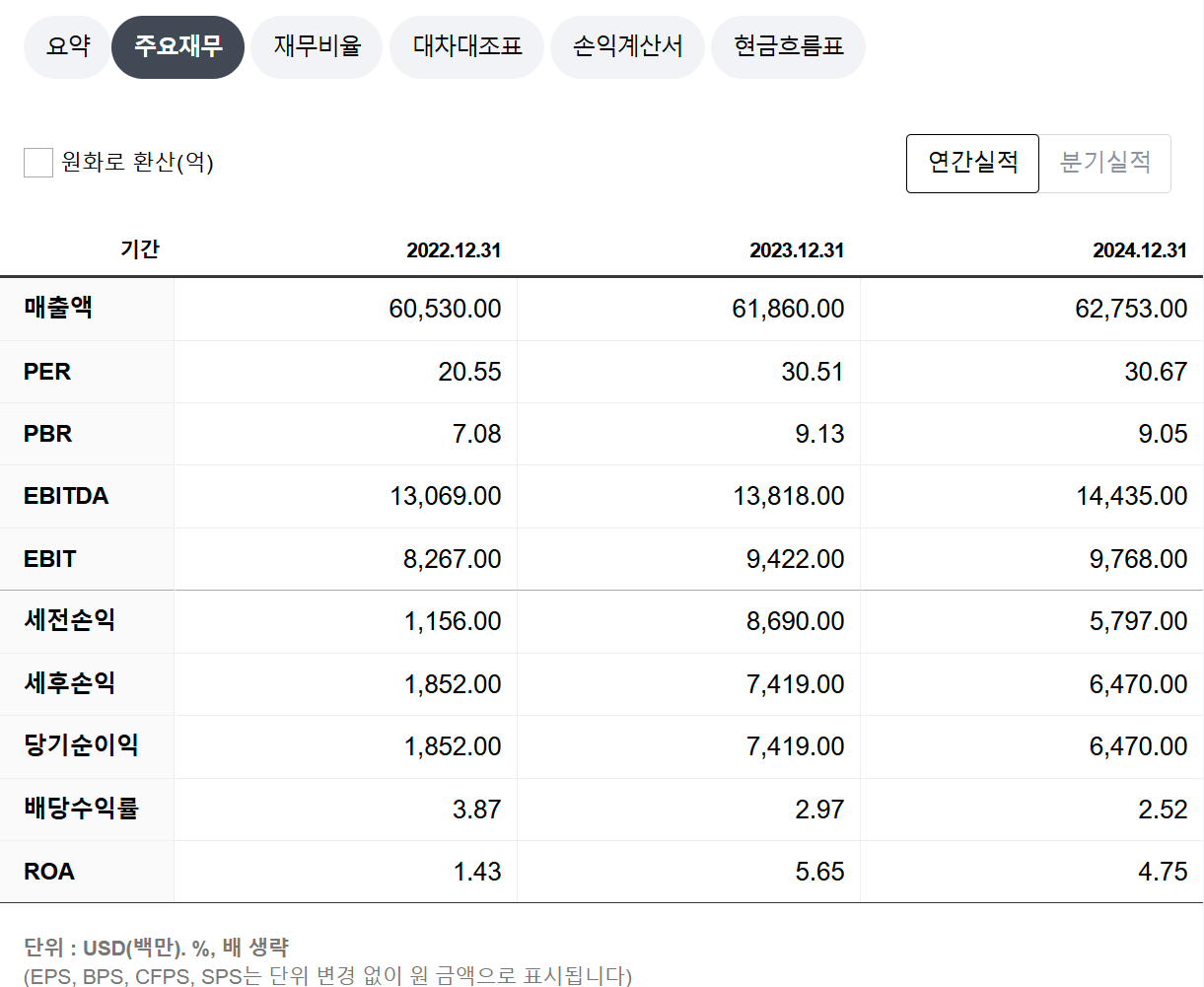Viewport: 1204px width, 987px height.
Task: Select the 매출액 row label
Action: pyautogui.click(x=58, y=308)
